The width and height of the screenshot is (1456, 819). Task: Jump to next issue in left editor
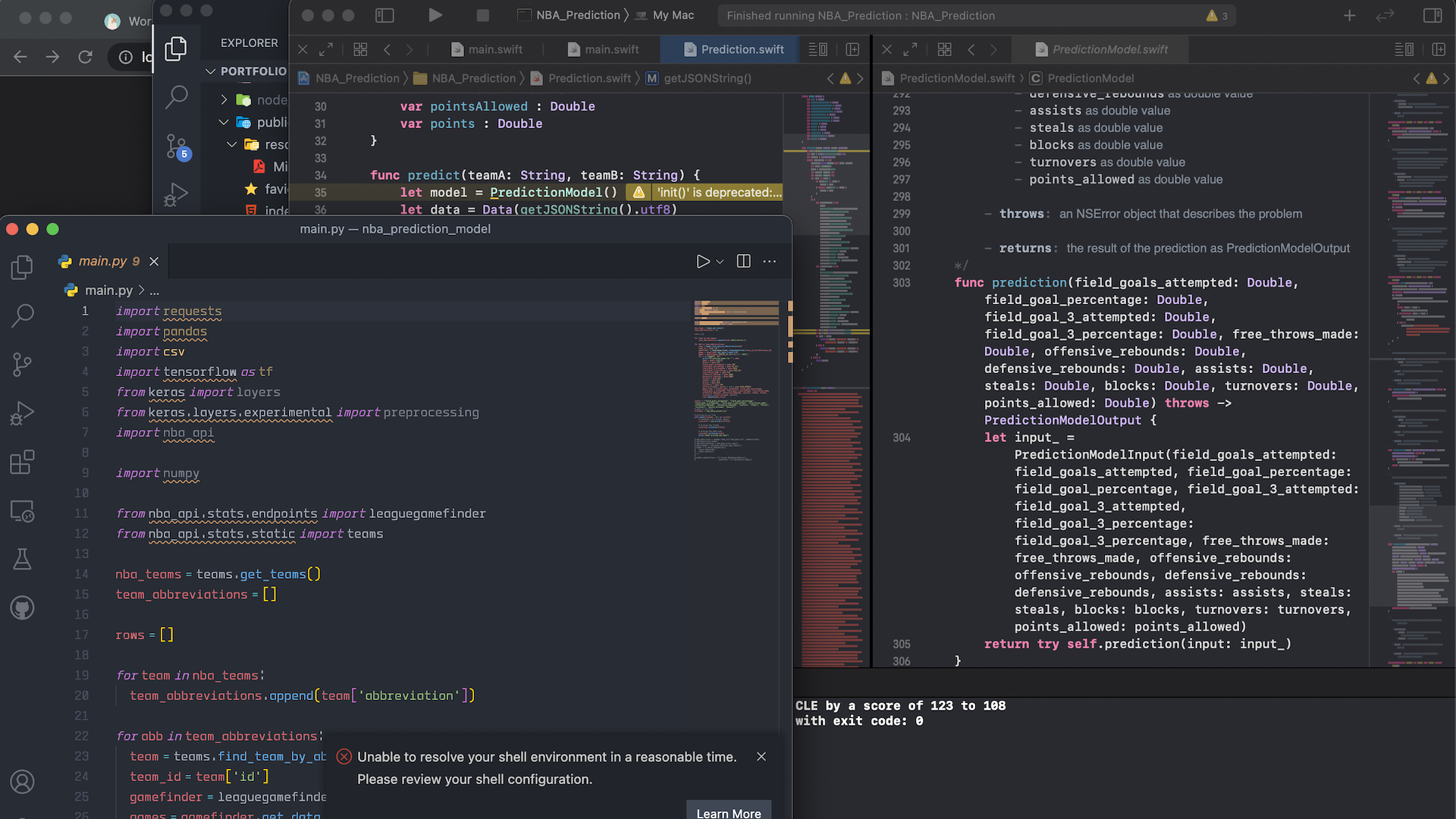[860, 78]
